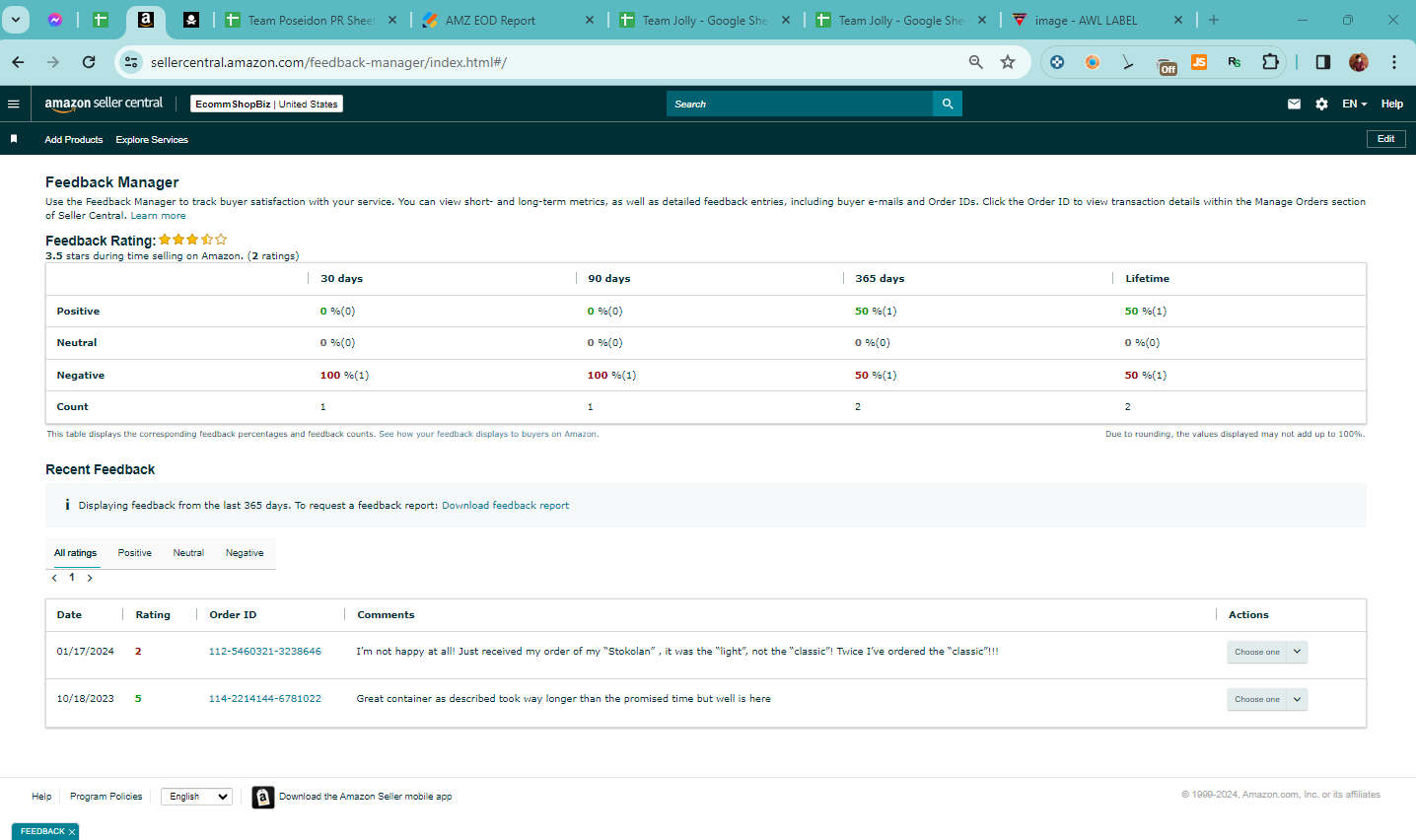Open order 112-5460321-3238646
The height and width of the screenshot is (840, 1416).
(265, 652)
